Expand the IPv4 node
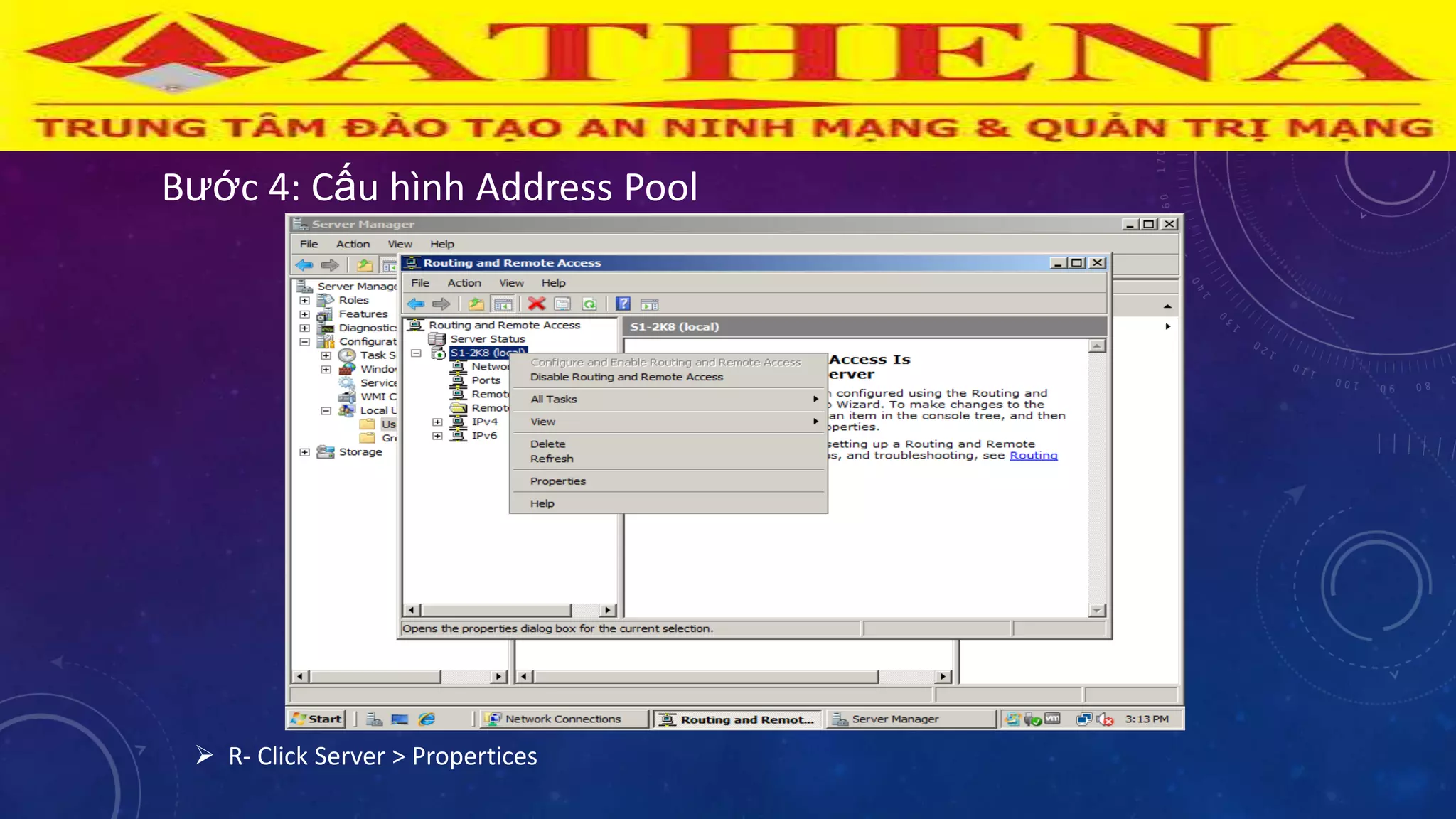The height and width of the screenshot is (819, 1456). coord(437,422)
